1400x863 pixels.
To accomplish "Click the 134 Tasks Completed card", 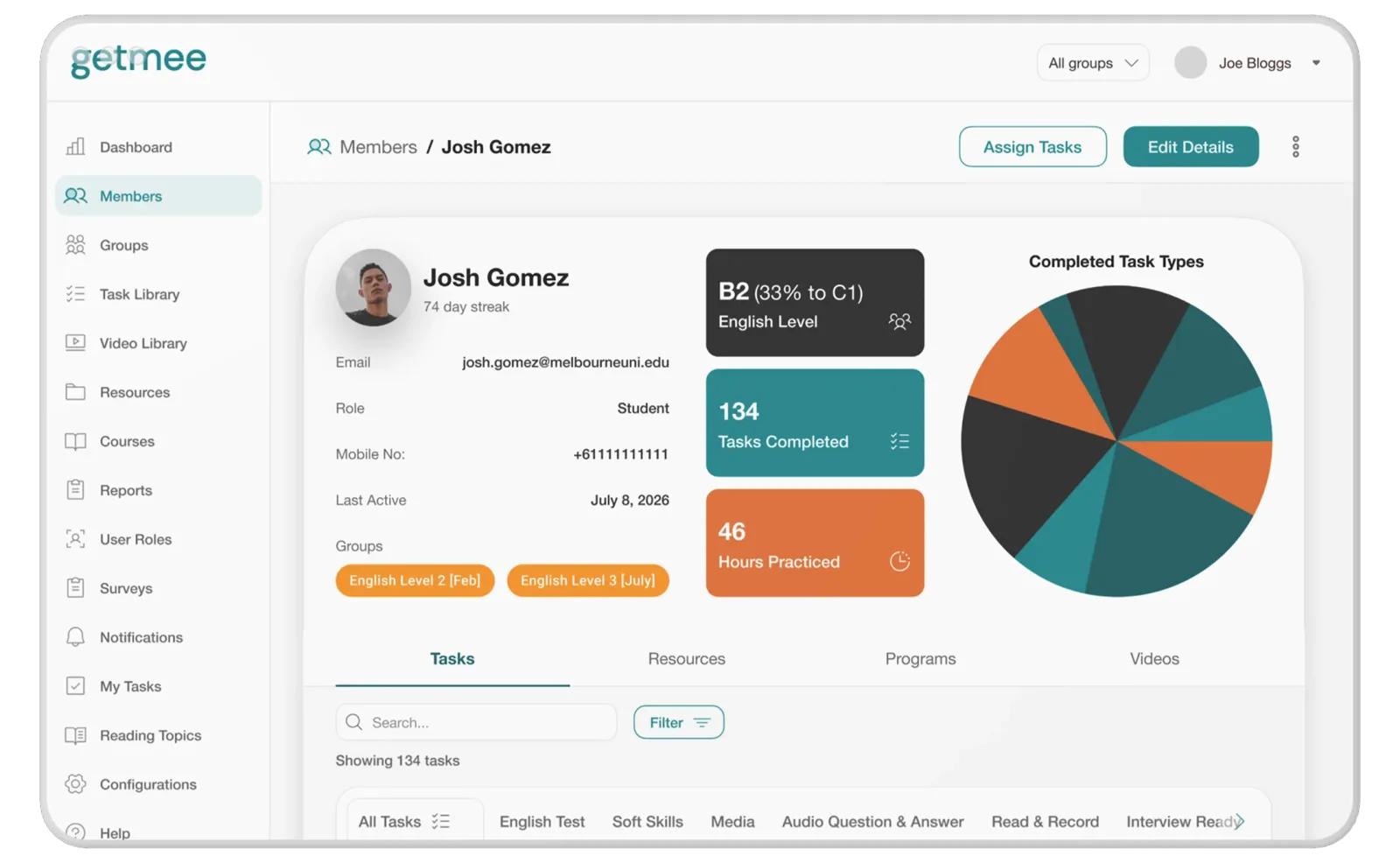I will pyautogui.click(x=815, y=423).
